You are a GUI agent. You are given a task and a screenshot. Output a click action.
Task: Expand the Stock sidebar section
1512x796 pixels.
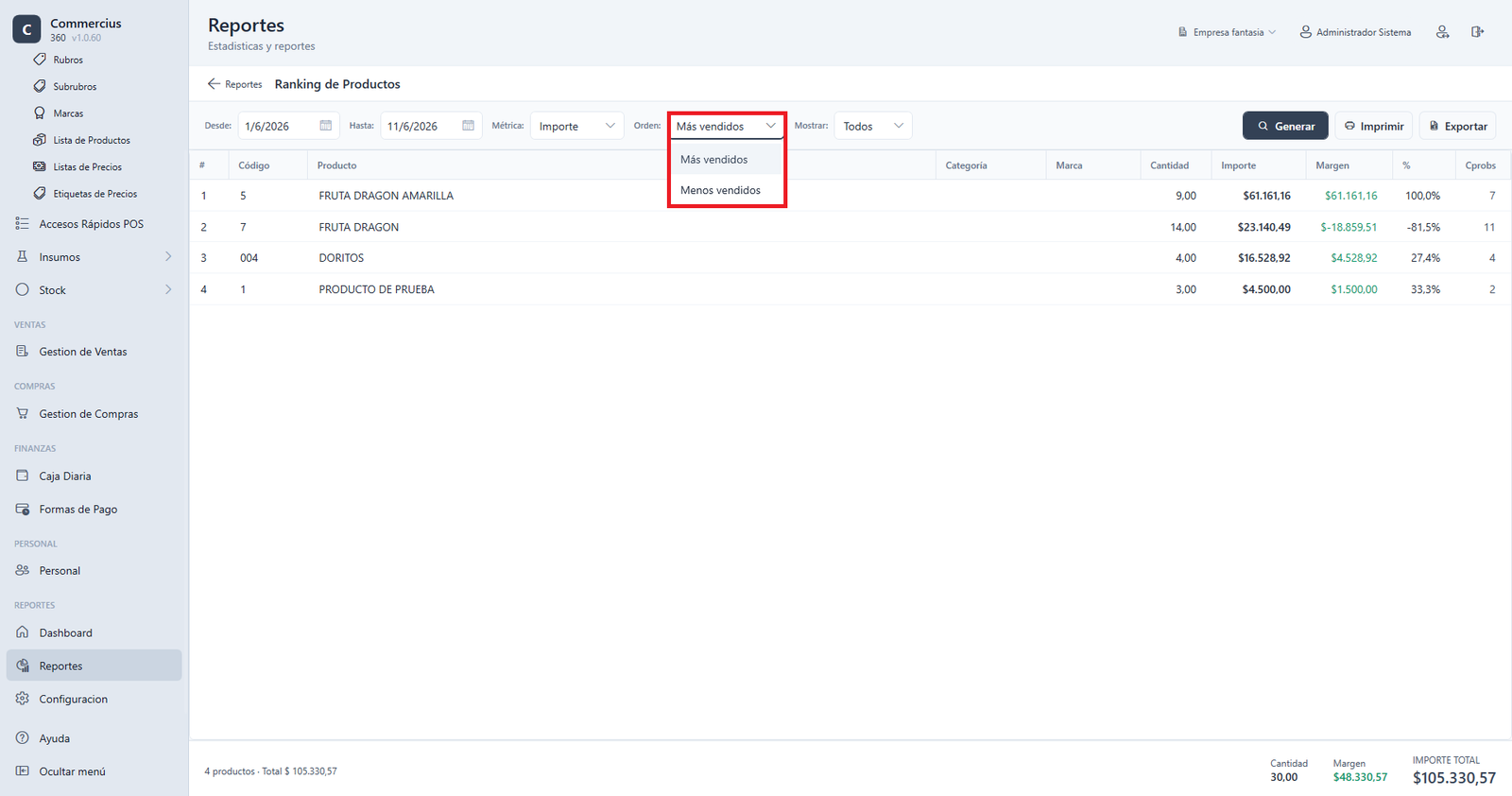(94, 289)
